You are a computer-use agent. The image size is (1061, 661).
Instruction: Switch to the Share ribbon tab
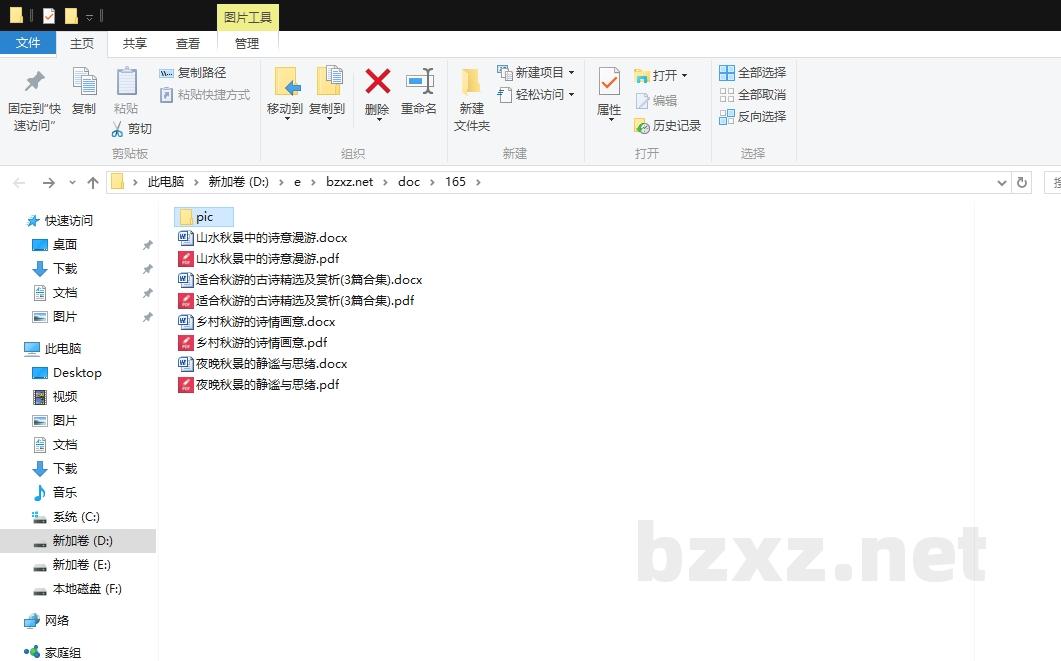135,44
